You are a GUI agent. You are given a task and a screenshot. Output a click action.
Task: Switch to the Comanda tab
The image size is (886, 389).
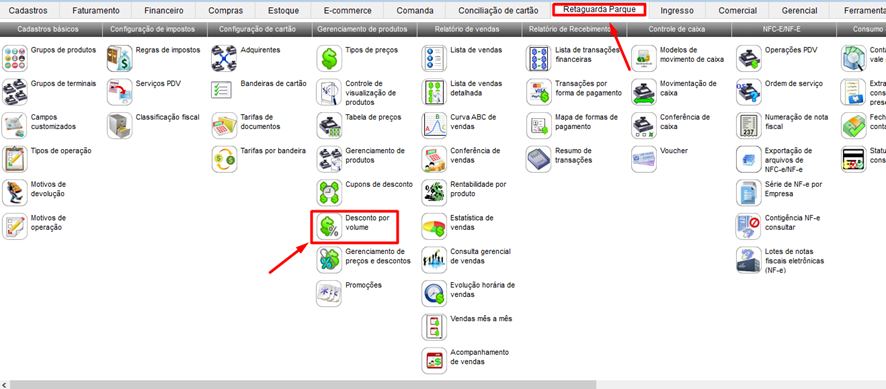415,11
